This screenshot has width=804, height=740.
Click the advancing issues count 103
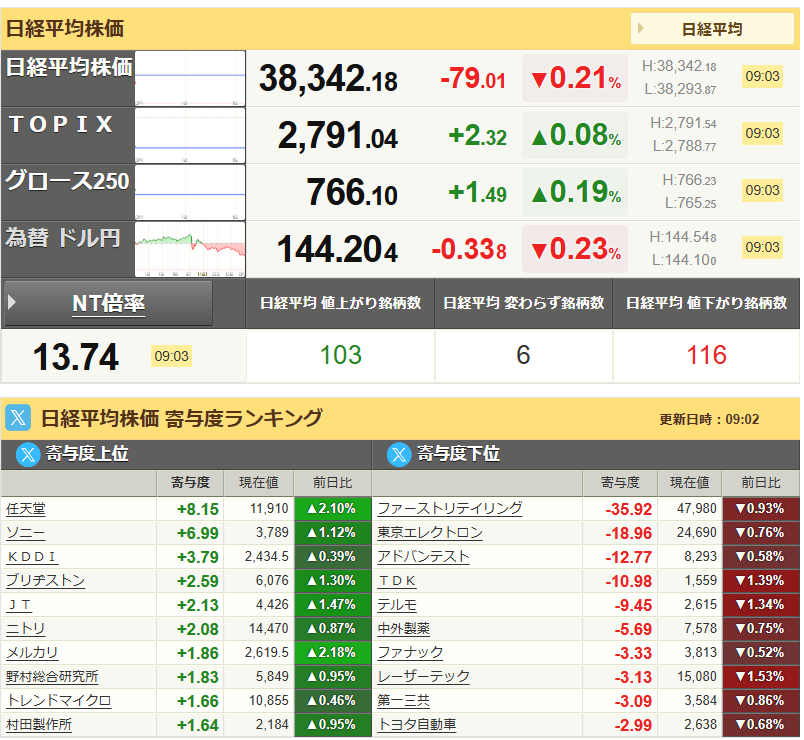341,355
